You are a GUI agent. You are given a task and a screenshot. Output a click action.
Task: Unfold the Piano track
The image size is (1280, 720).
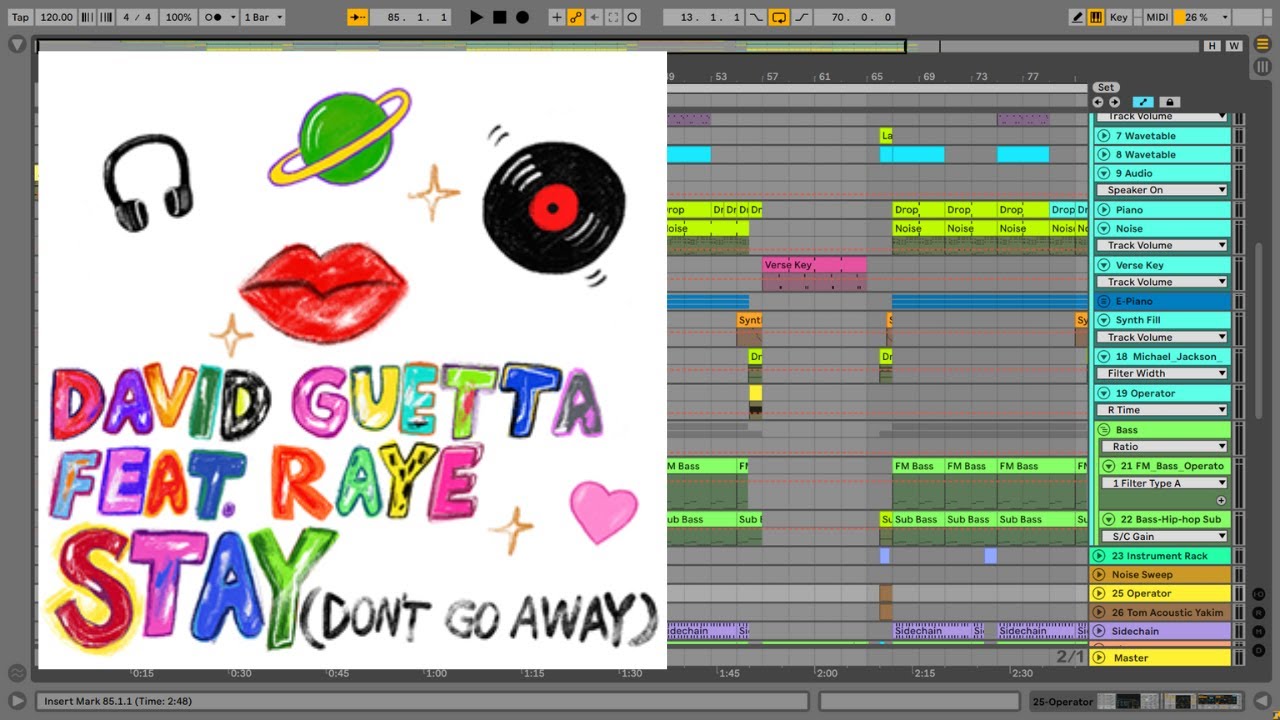point(1104,210)
